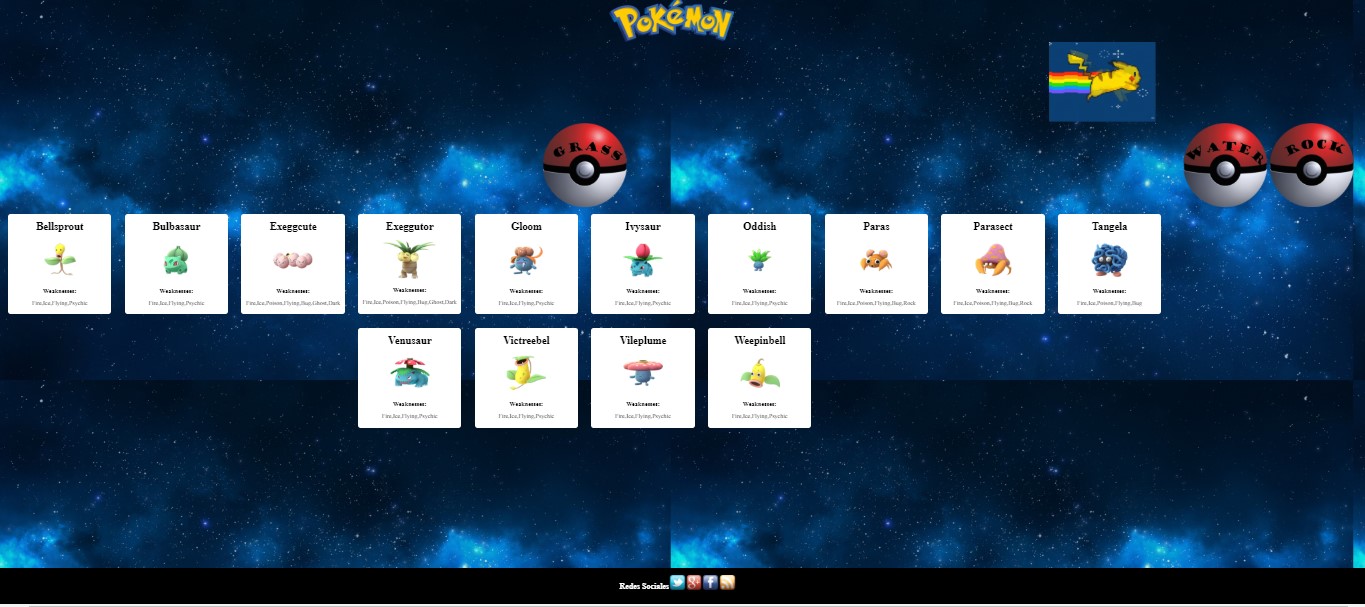Select the GRASS Poké Ball filter
This screenshot has width=1365, height=607.
(x=585, y=165)
